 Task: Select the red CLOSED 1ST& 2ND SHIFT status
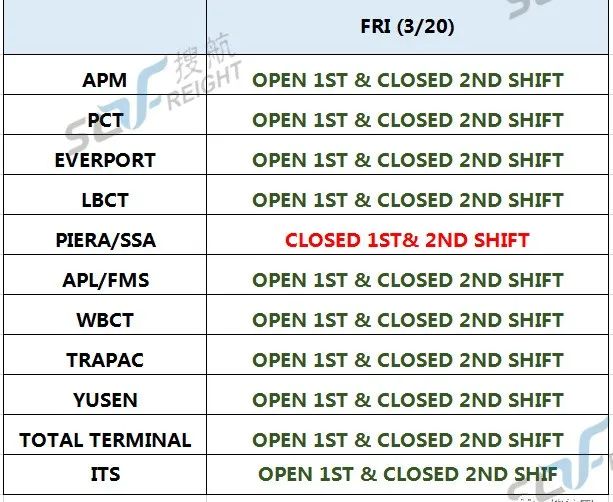(x=407, y=240)
